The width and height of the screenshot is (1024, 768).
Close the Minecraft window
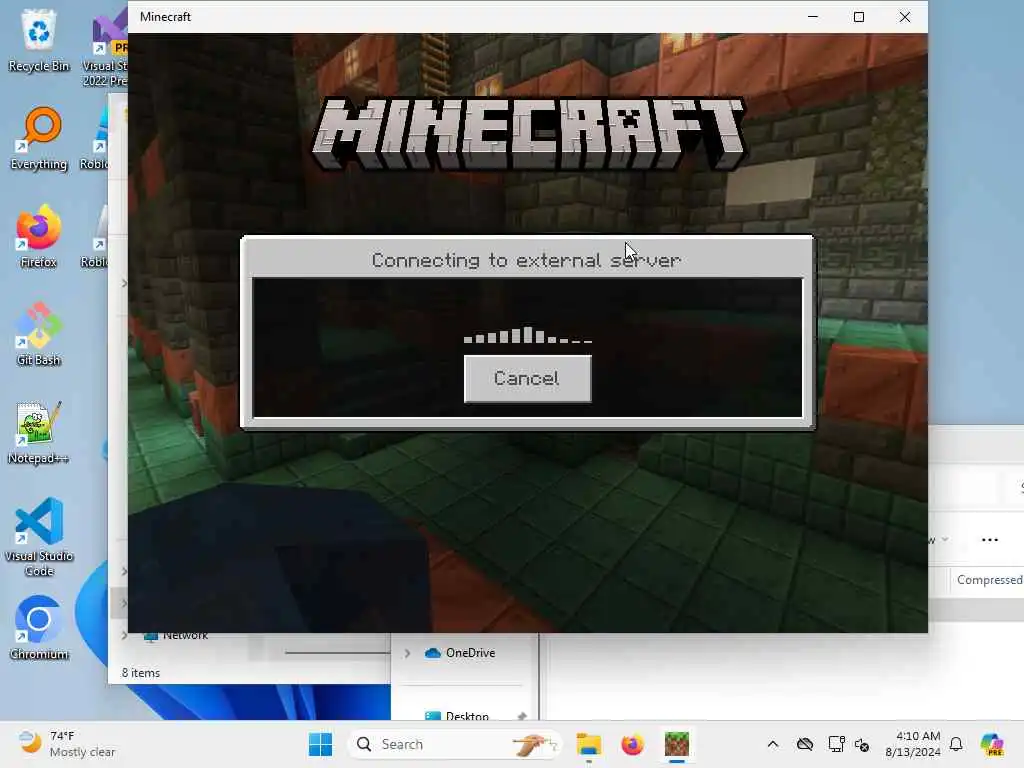pyautogui.click(x=904, y=17)
